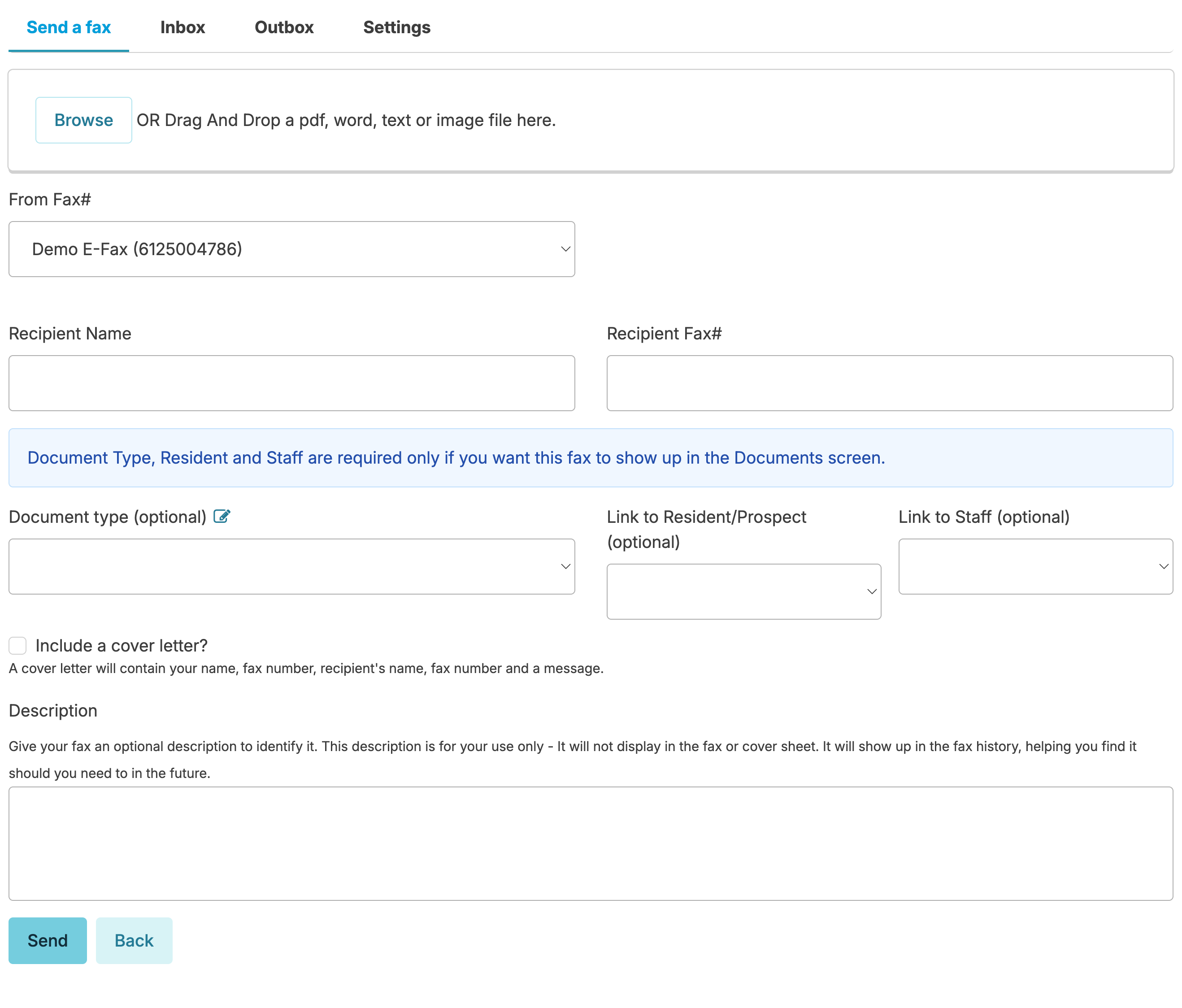Open the Link to Resident/Prospect dropdown
The width and height of the screenshot is (1182, 1008).
[743, 591]
